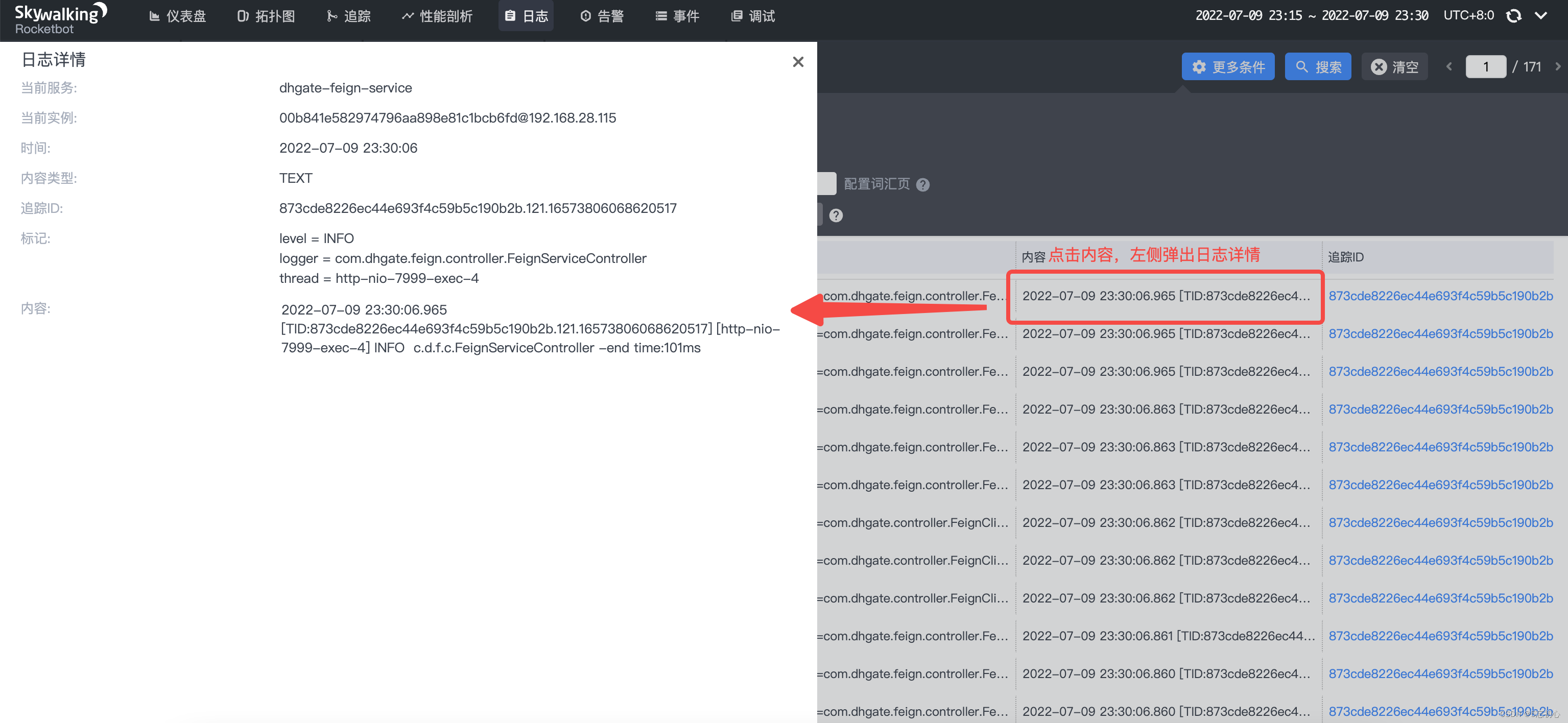This screenshot has width=1568, height=723.
Task: Click the Skywalking Rocketbot logo
Action: [x=60, y=18]
